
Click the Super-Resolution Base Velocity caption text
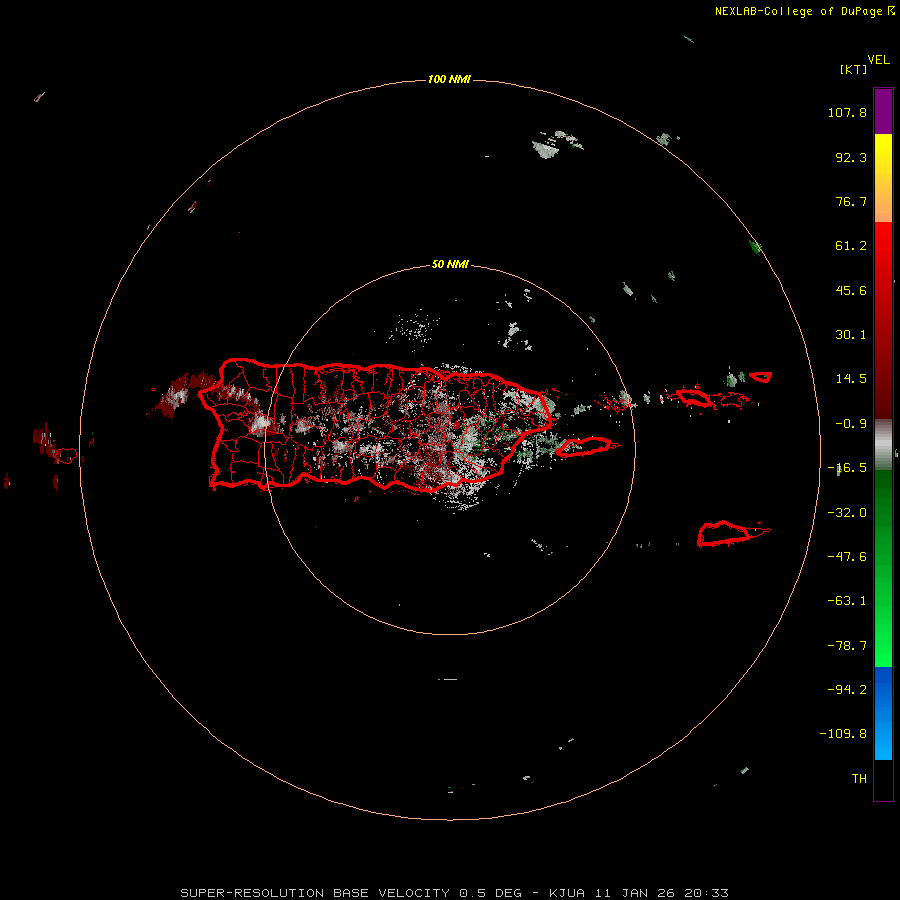coord(455,893)
